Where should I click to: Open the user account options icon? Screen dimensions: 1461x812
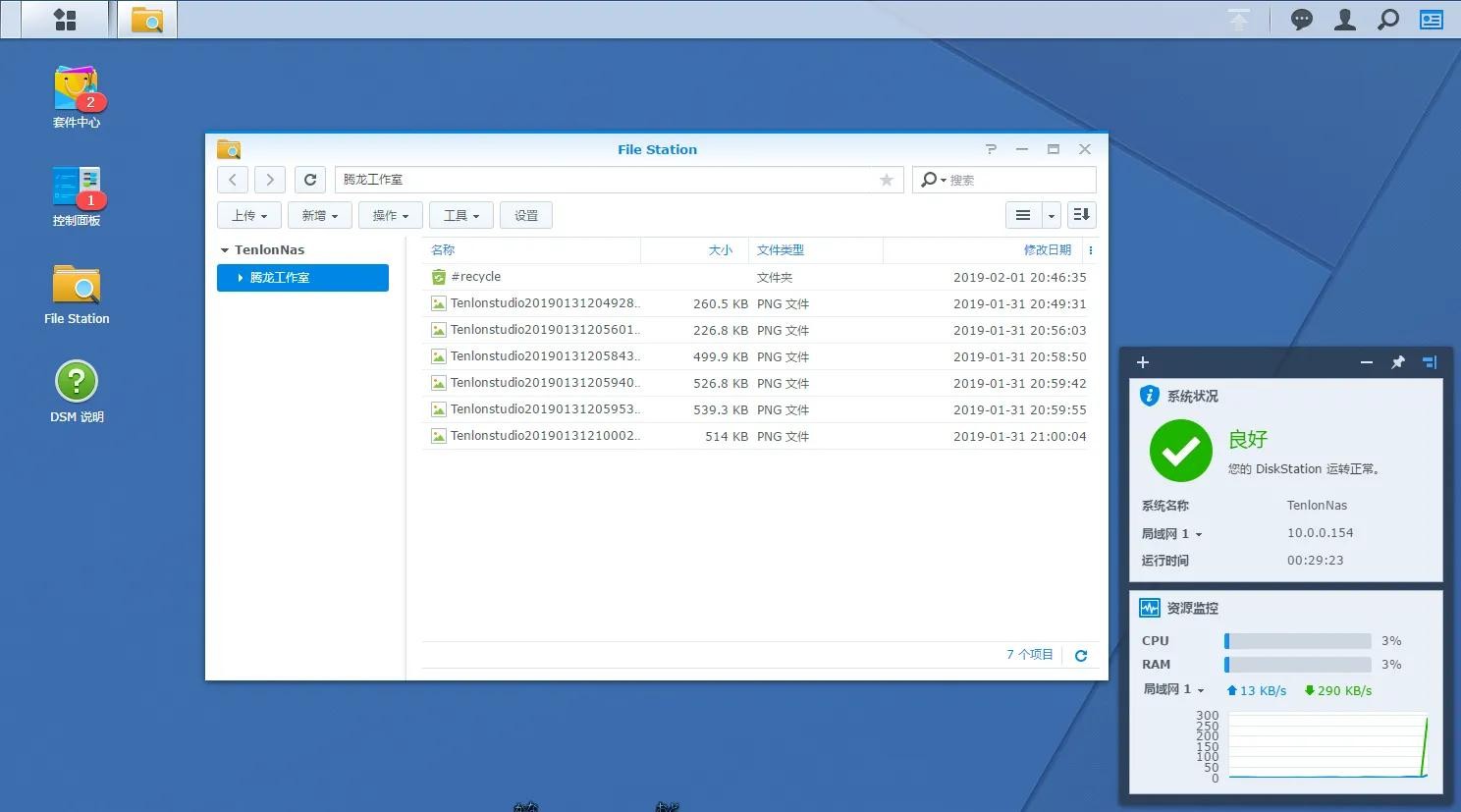[x=1344, y=20]
